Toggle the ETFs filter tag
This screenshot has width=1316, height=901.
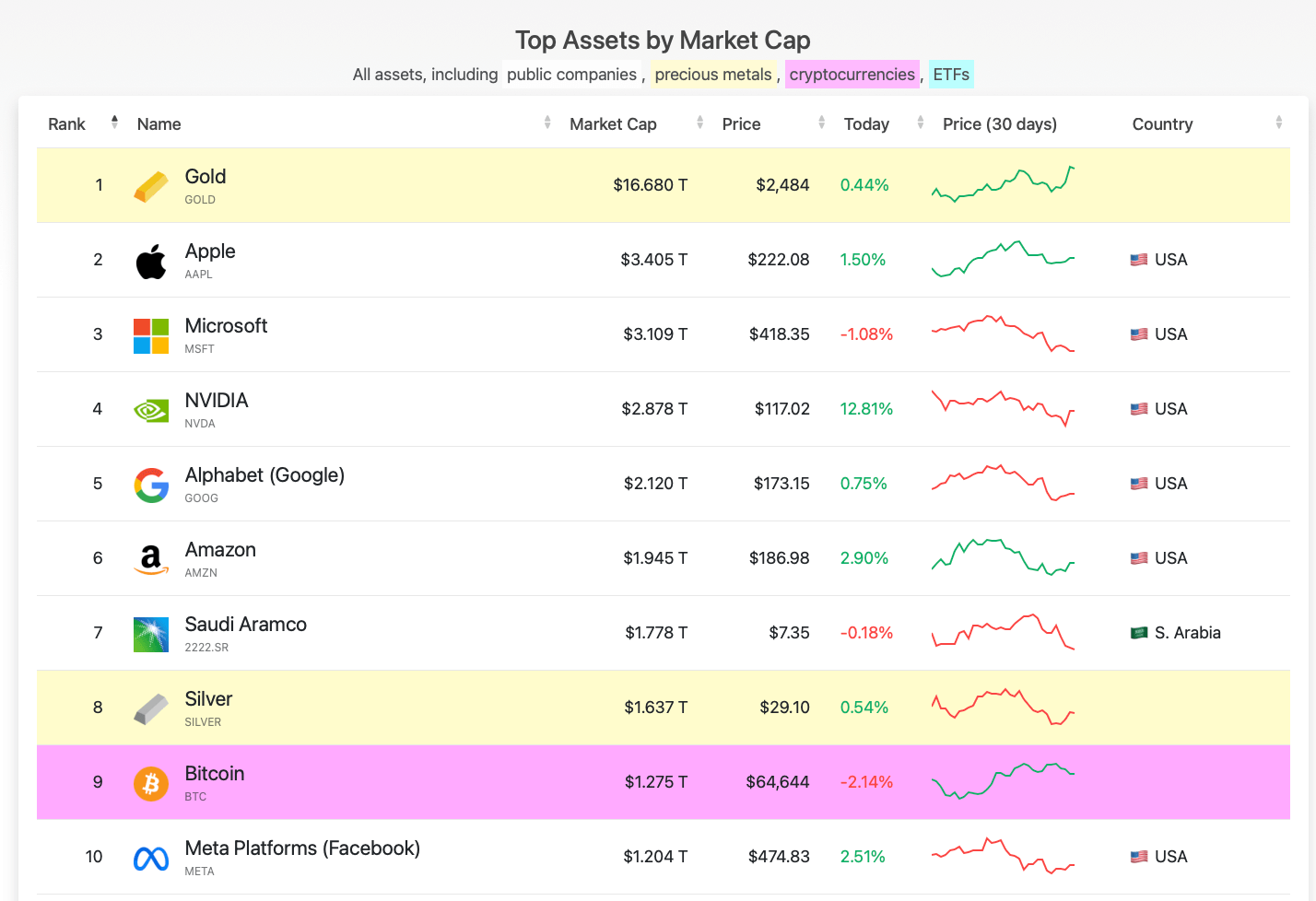pyautogui.click(x=951, y=75)
